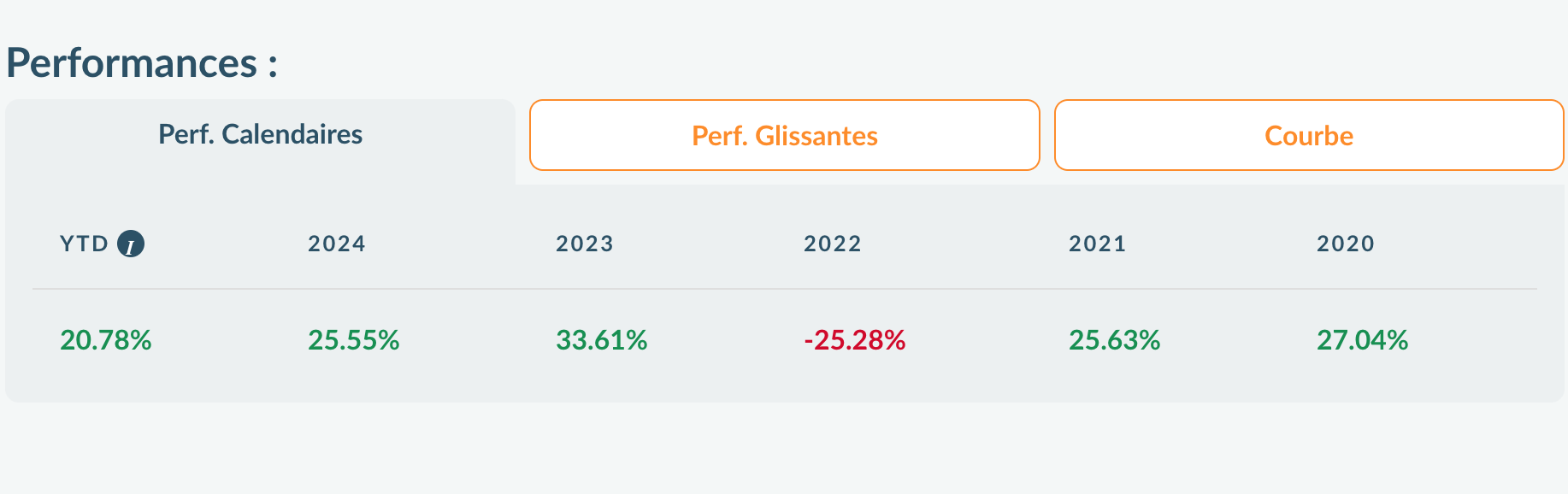
Task: Click the YTD info icon
Action: tap(131, 244)
